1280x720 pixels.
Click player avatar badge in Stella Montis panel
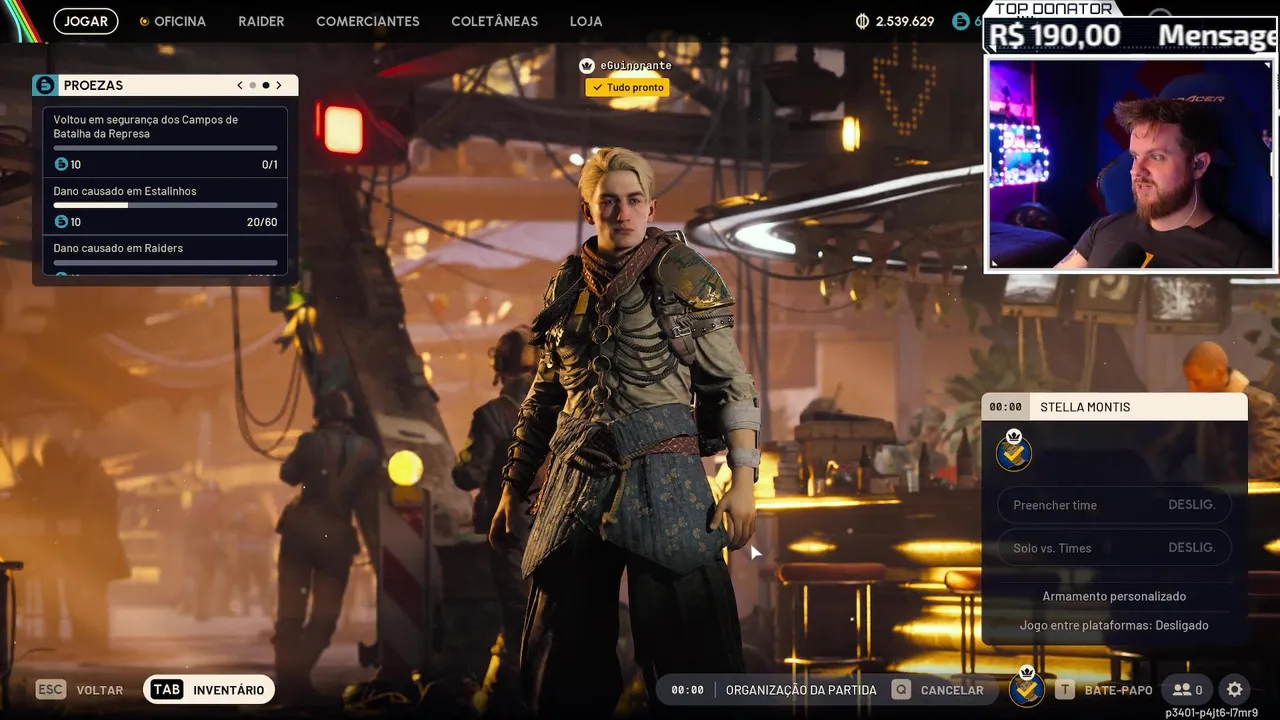pos(1014,451)
